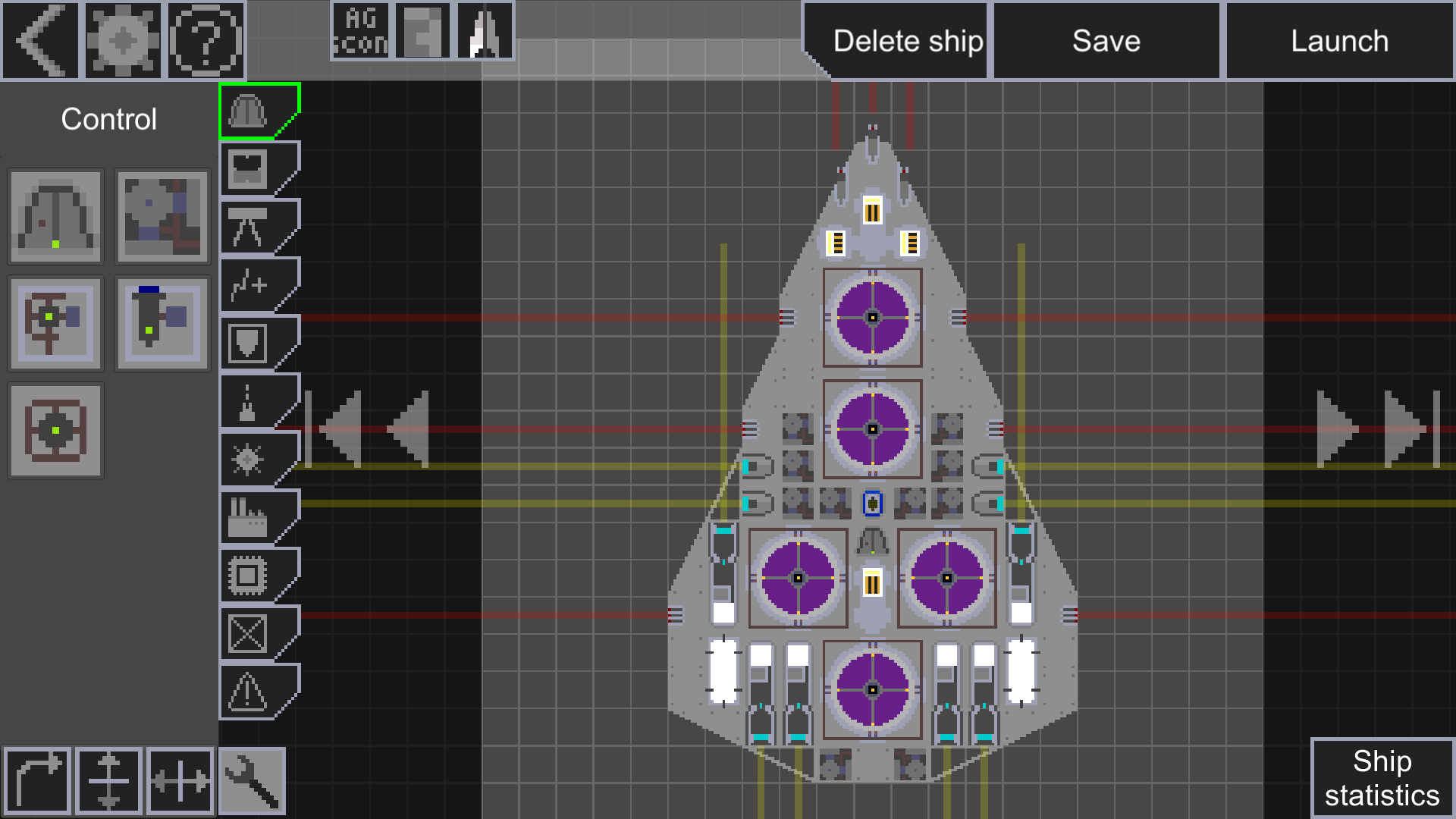Pick the cockpit part thumbnail in Control

[55, 217]
